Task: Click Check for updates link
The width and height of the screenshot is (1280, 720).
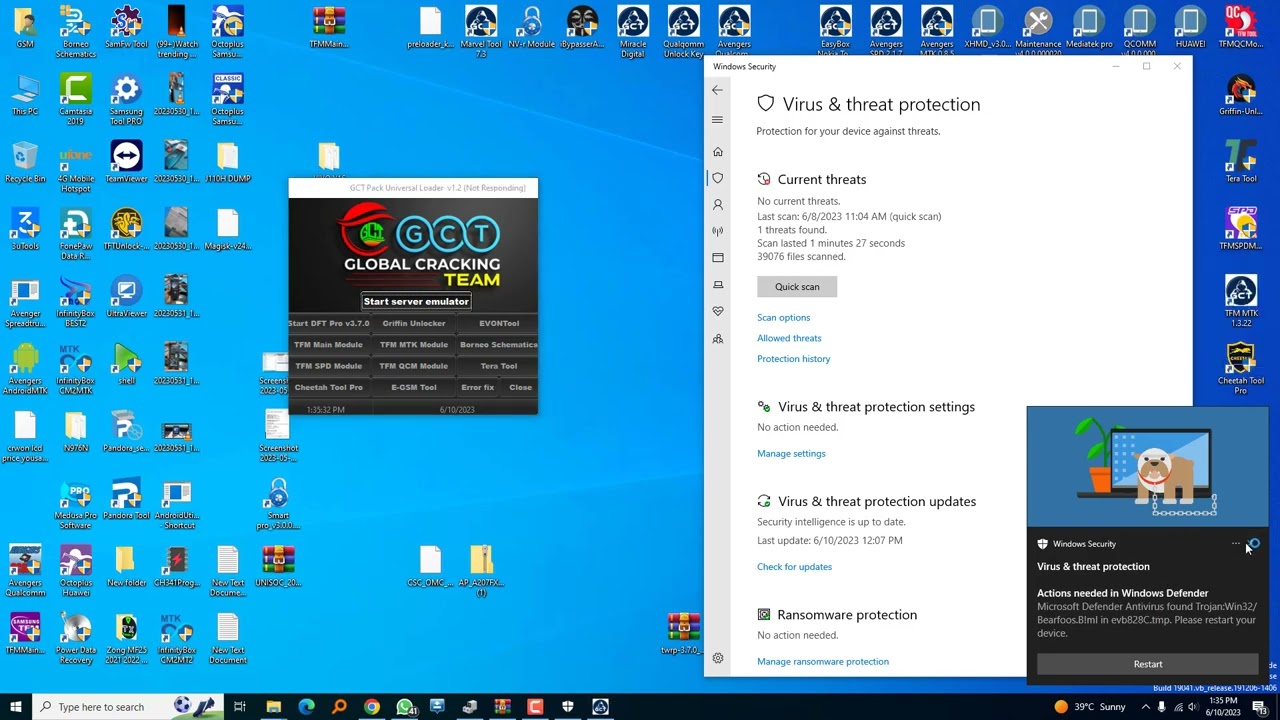Action: click(x=794, y=567)
